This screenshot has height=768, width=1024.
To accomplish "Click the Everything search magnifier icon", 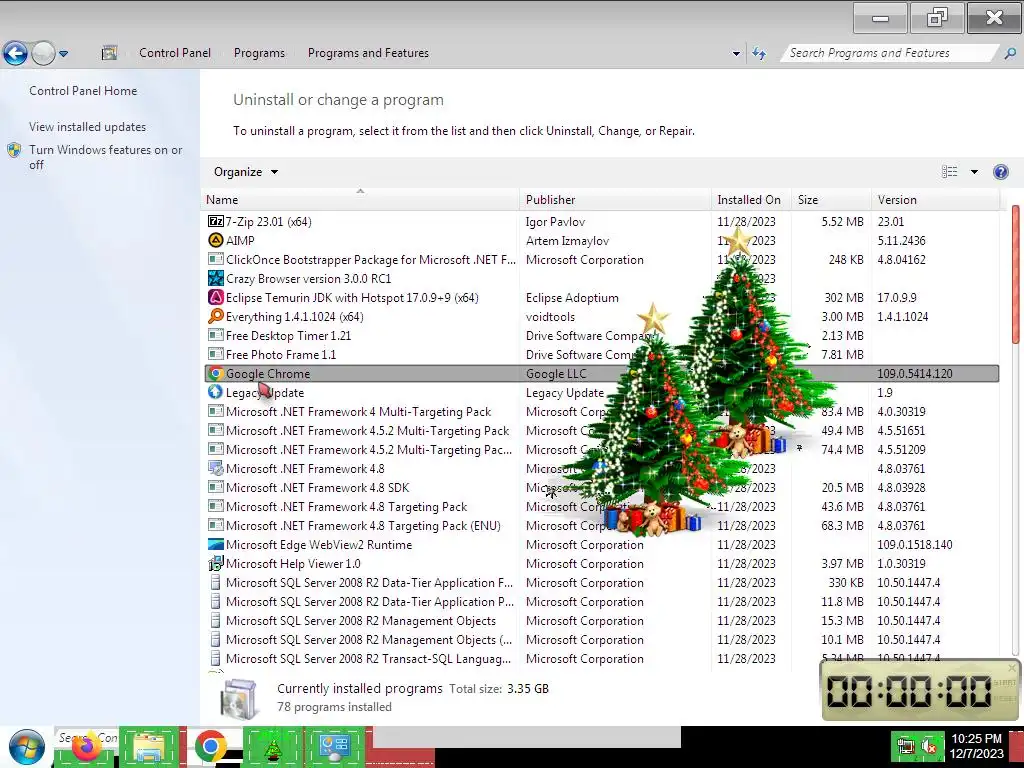I will (x=216, y=316).
